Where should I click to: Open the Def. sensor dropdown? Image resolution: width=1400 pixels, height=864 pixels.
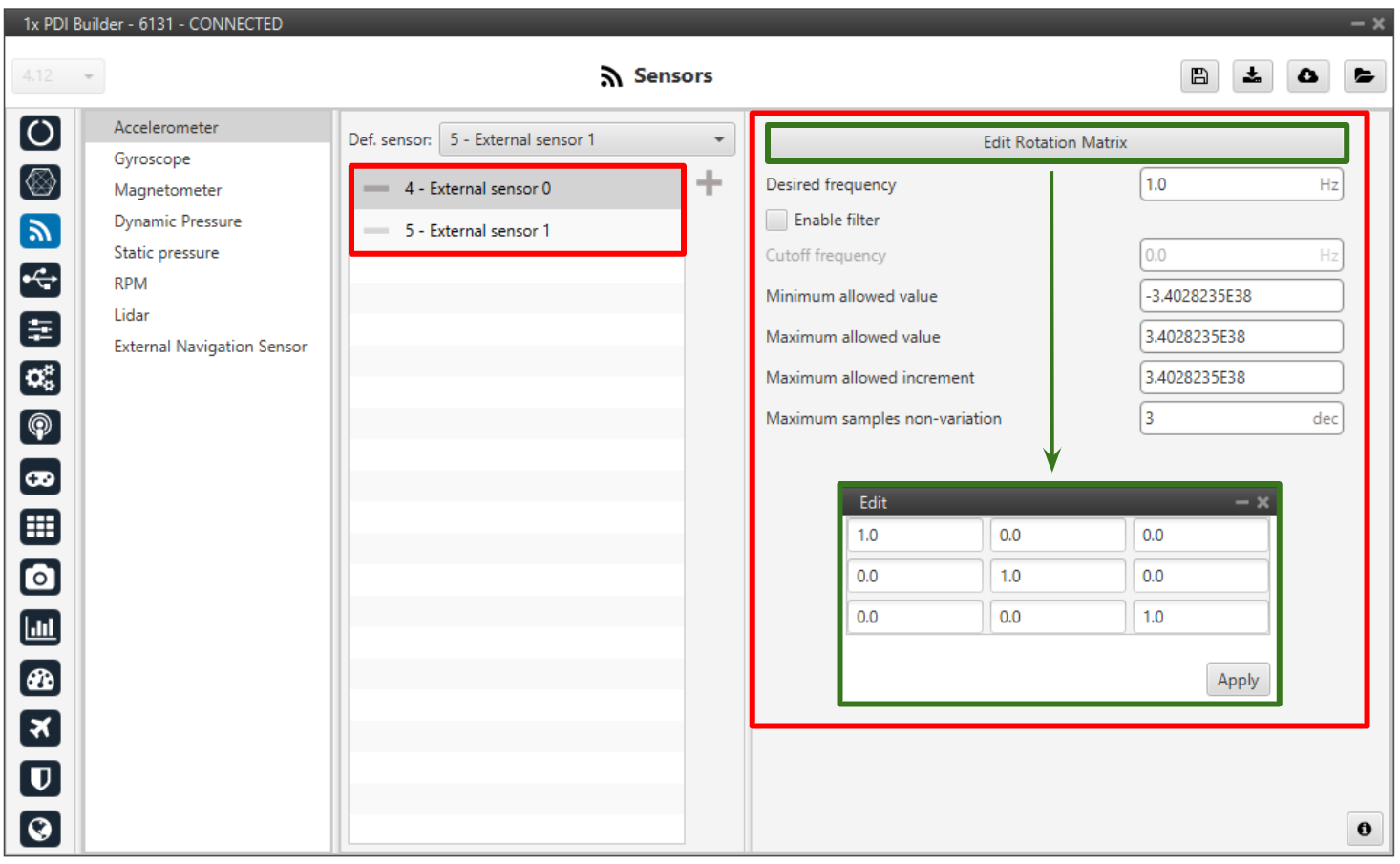[586, 140]
